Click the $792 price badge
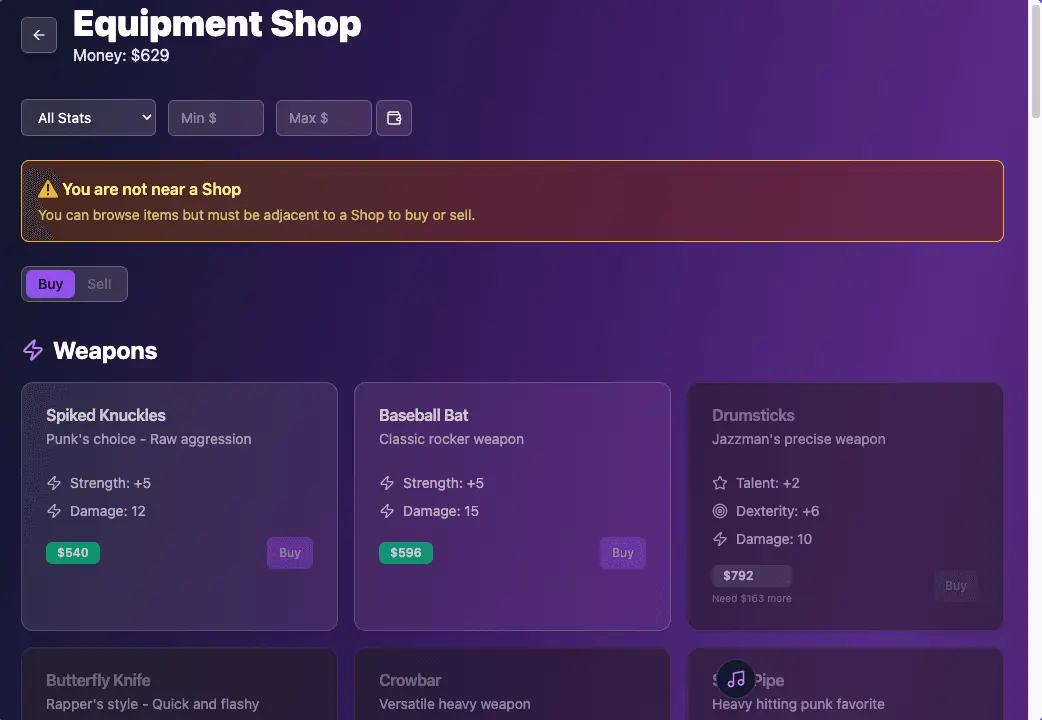This screenshot has height=720, width=1042. click(x=752, y=576)
